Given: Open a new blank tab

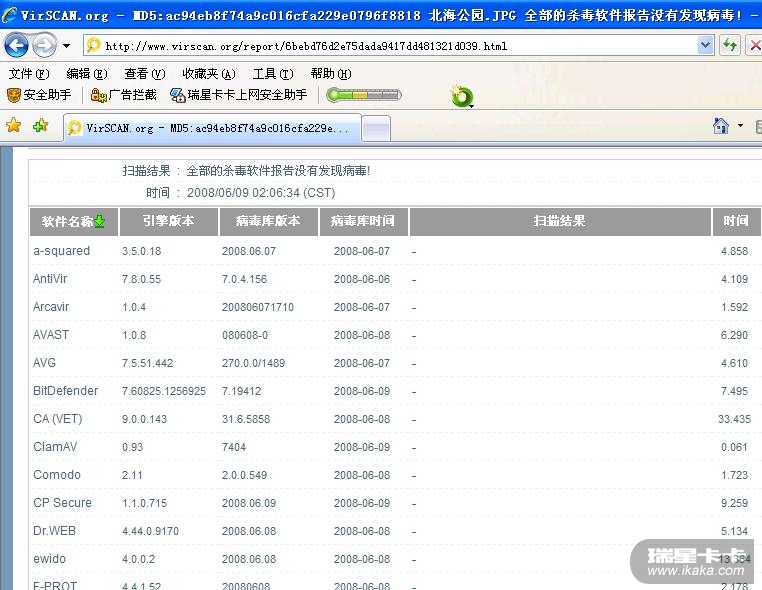Looking at the screenshot, I should click(x=376, y=129).
